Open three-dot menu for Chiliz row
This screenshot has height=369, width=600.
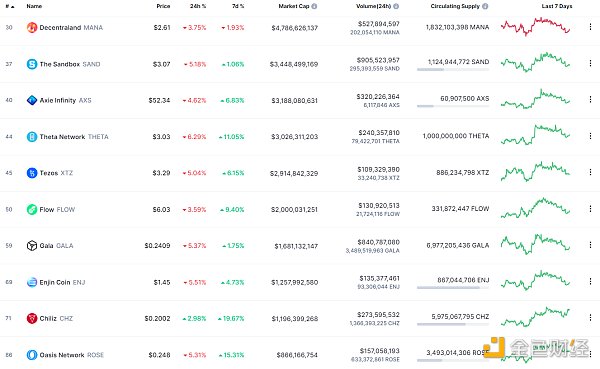[x=590, y=318]
